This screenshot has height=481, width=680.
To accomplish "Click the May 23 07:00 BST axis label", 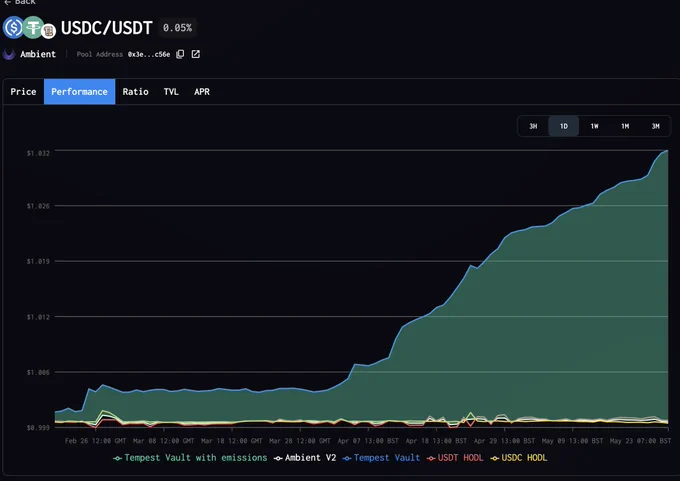I will [x=641, y=441].
